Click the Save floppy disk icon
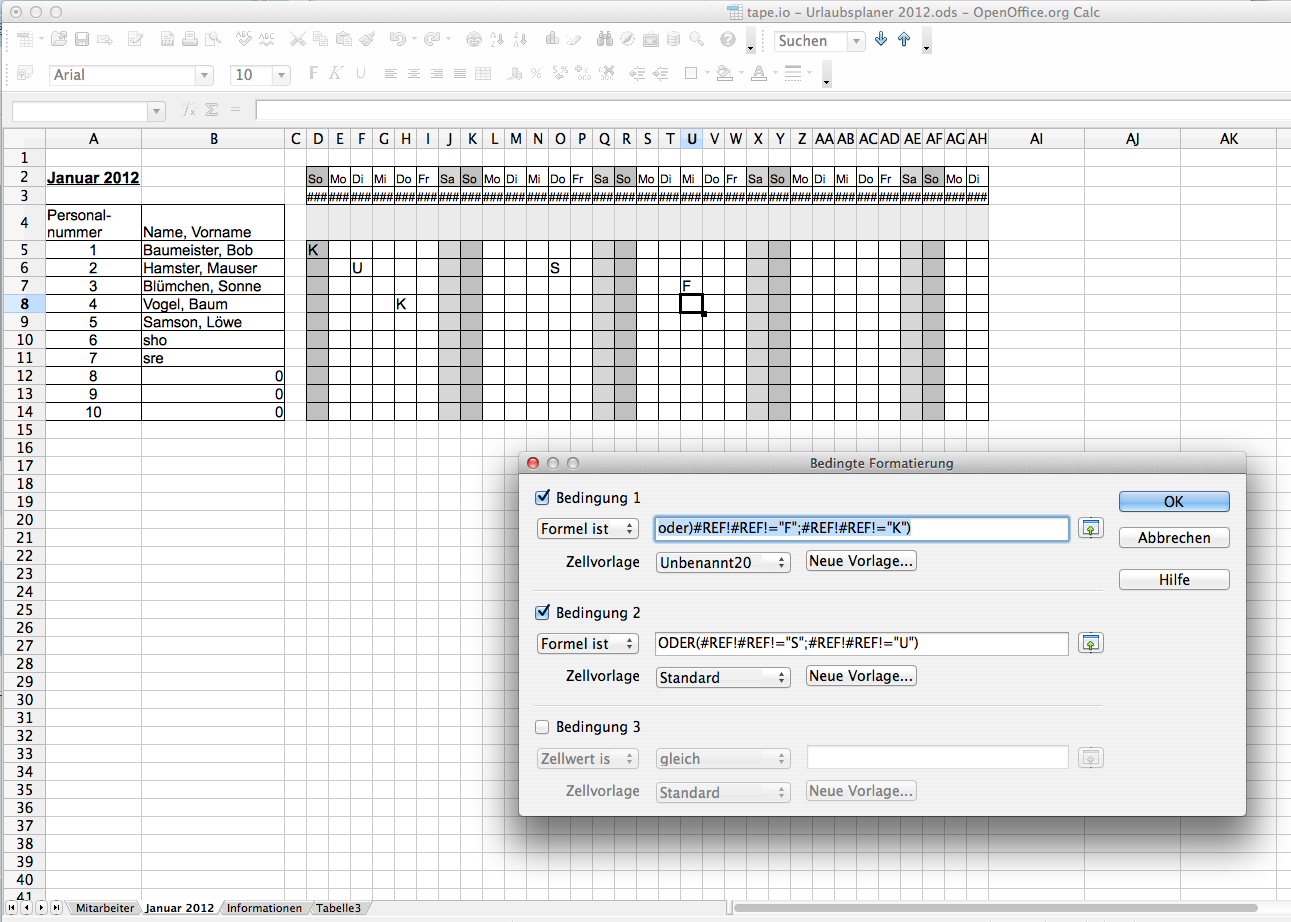The image size is (1291, 922). 82,40
